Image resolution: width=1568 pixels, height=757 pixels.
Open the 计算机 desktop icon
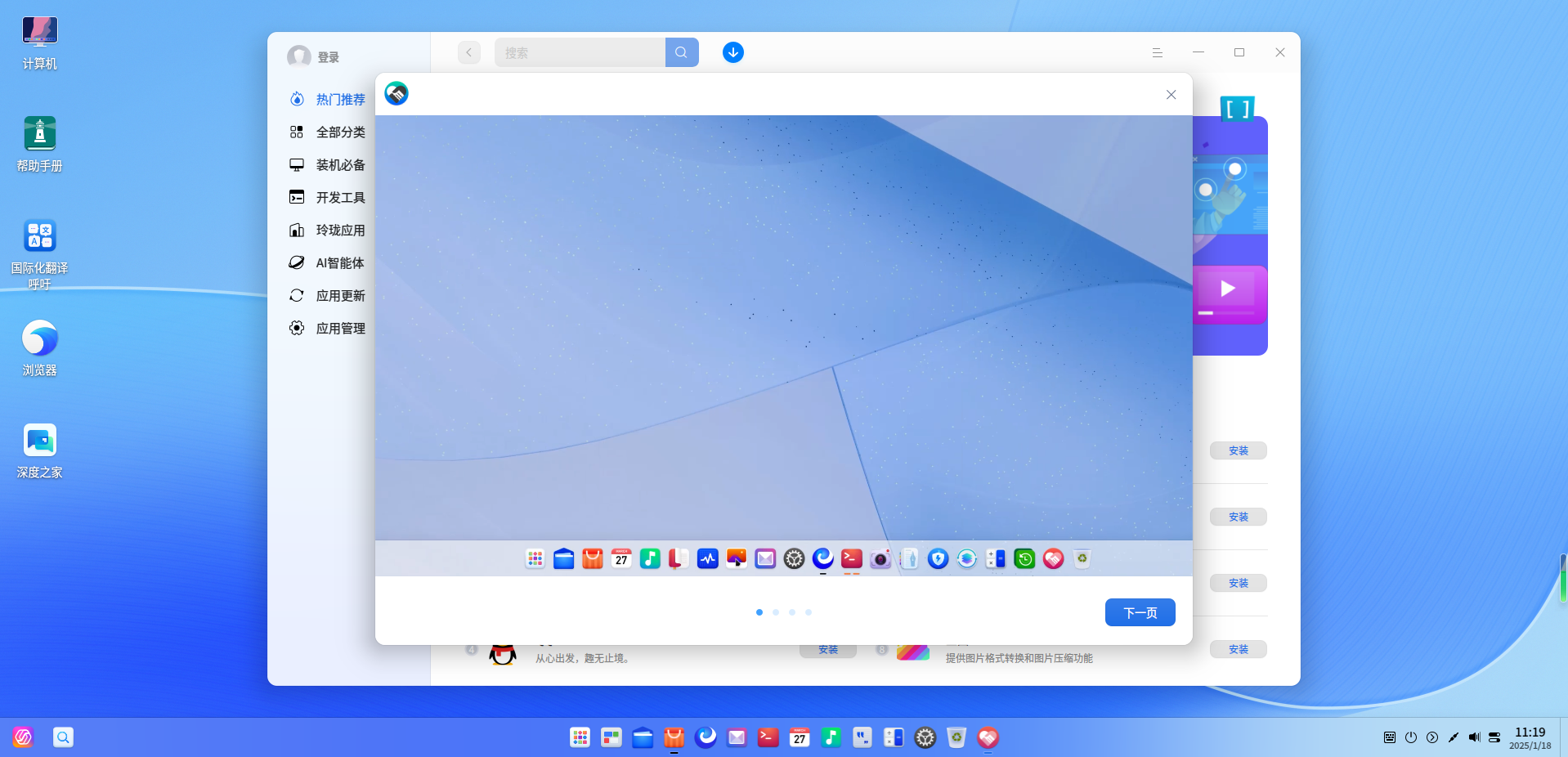tap(39, 43)
